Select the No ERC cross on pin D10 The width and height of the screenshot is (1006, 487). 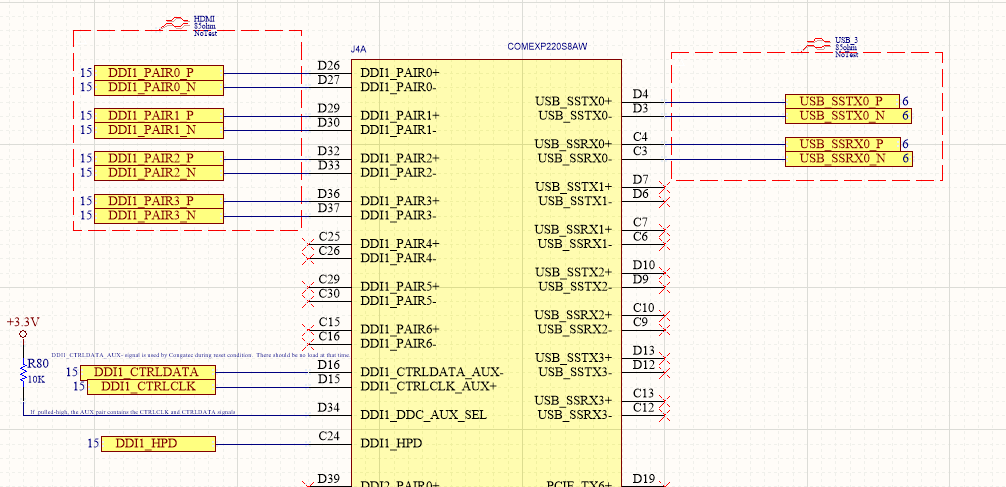pyautogui.click(x=665, y=273)
